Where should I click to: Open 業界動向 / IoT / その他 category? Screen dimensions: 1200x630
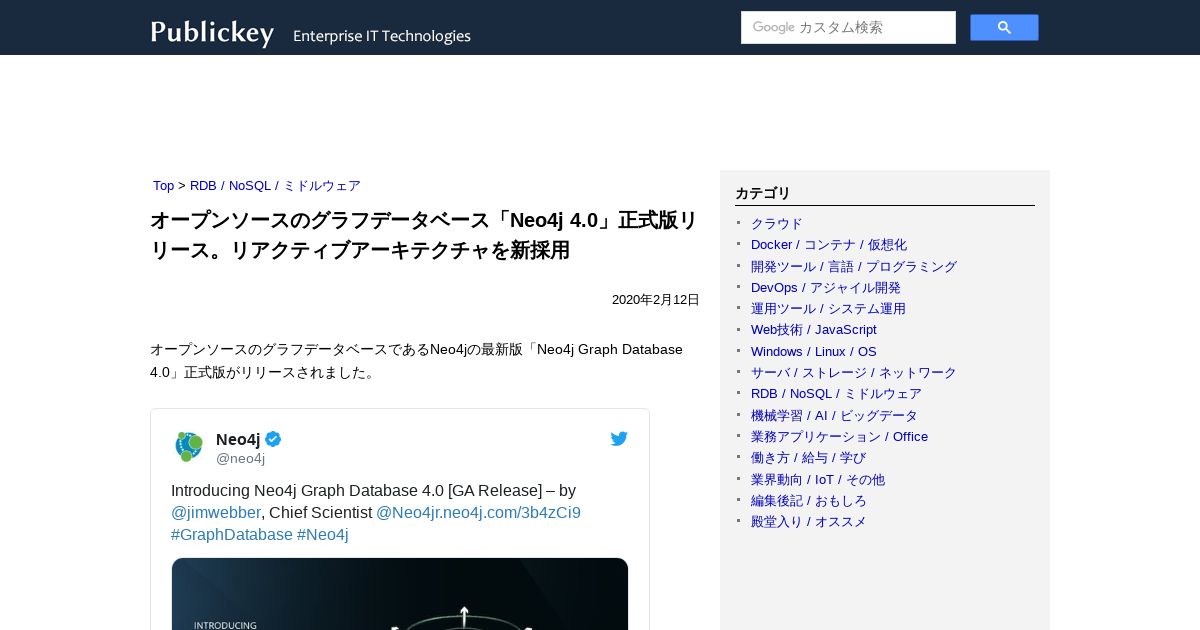[818, 480]
